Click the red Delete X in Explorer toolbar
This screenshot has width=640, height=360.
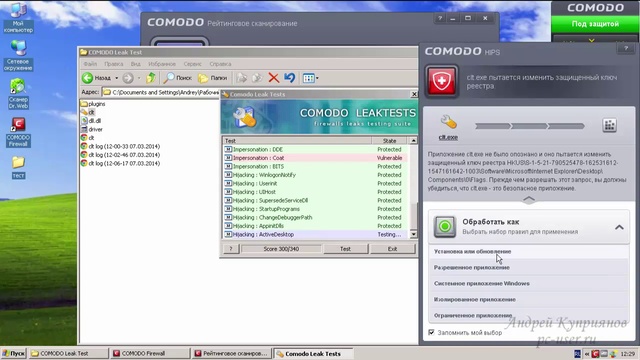coord(273,78)
